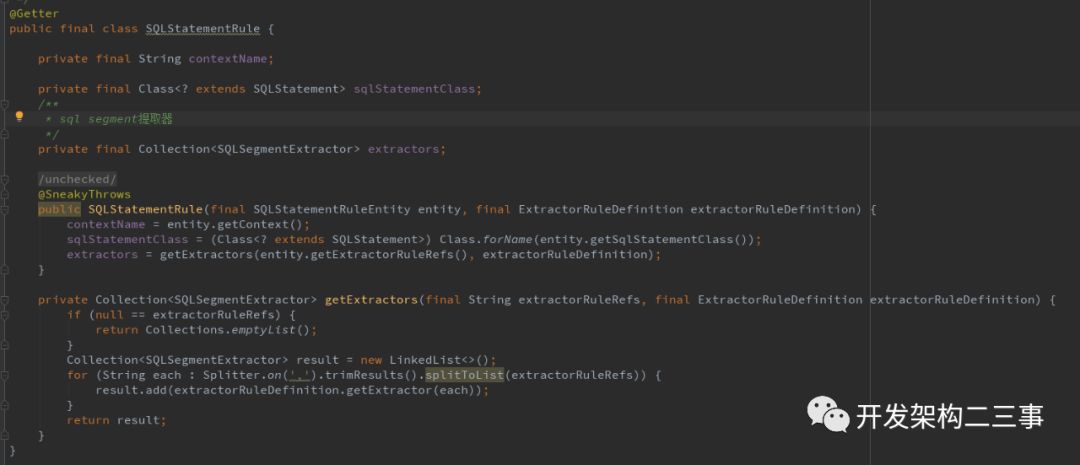The height and width of the screenshot is (465, 1080).
Task: Click the yellow intention lightbulb icon
Action: pyautogui.click(x=19, y=116)
